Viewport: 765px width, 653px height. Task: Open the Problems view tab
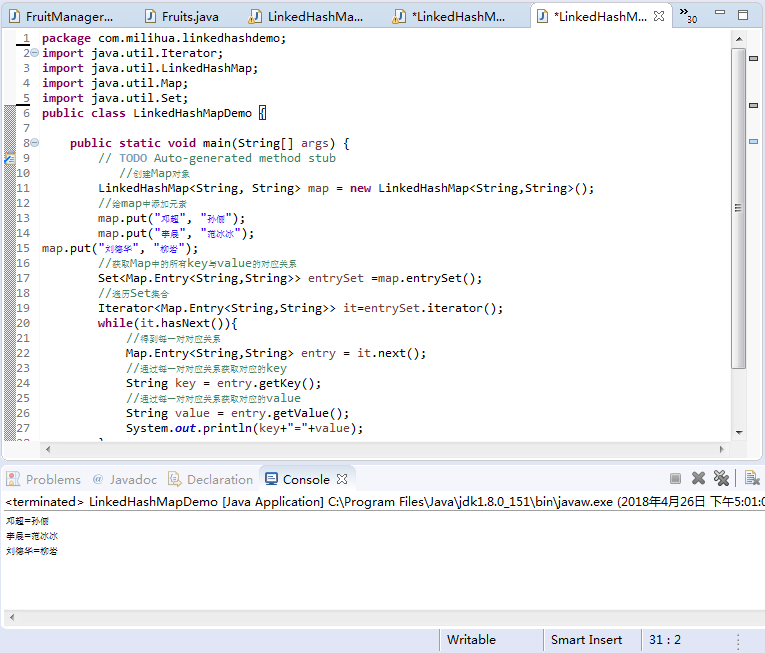(44, 479)
